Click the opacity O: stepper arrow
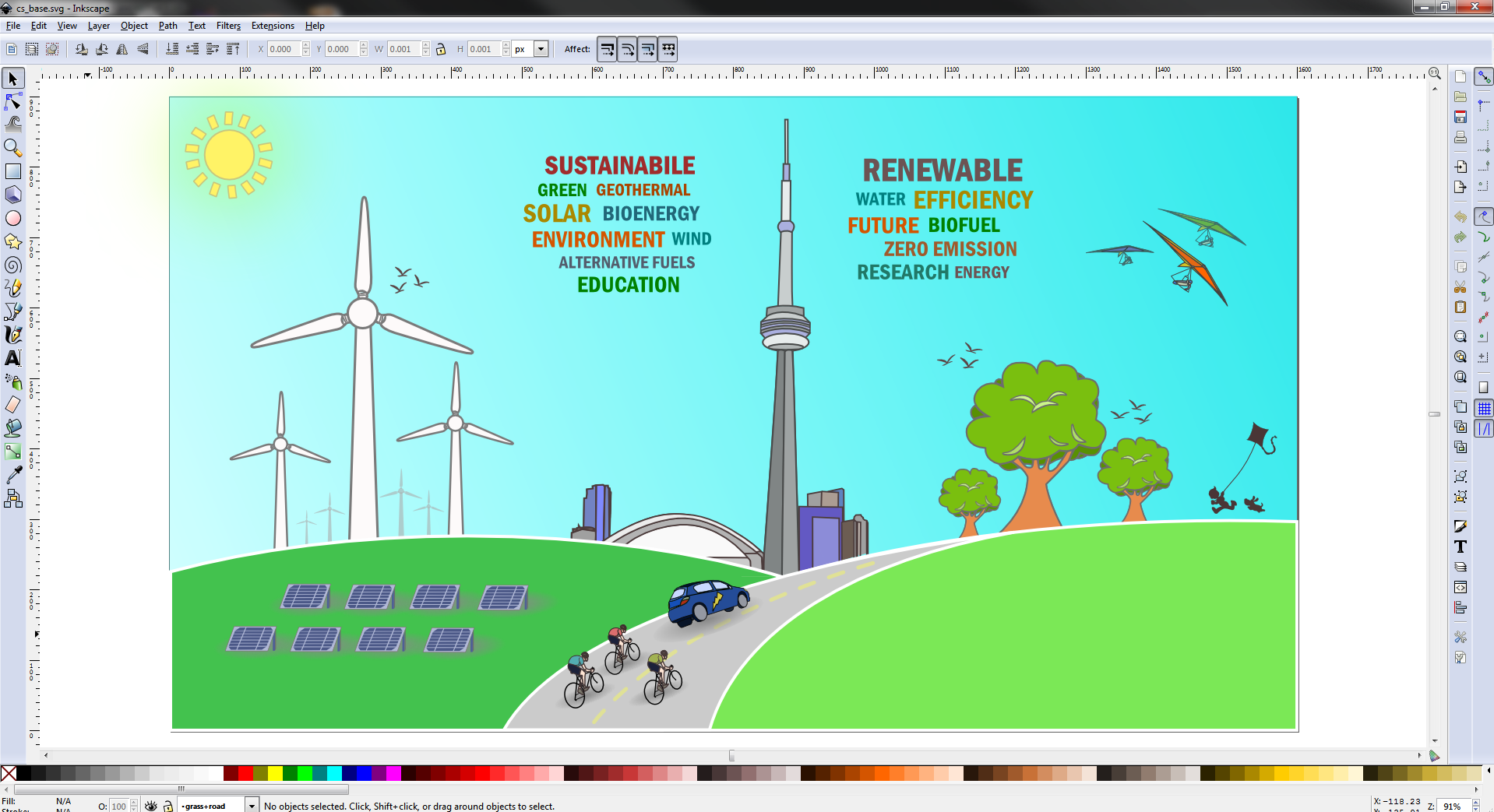 pyautogui.click(x=134, y=803)
